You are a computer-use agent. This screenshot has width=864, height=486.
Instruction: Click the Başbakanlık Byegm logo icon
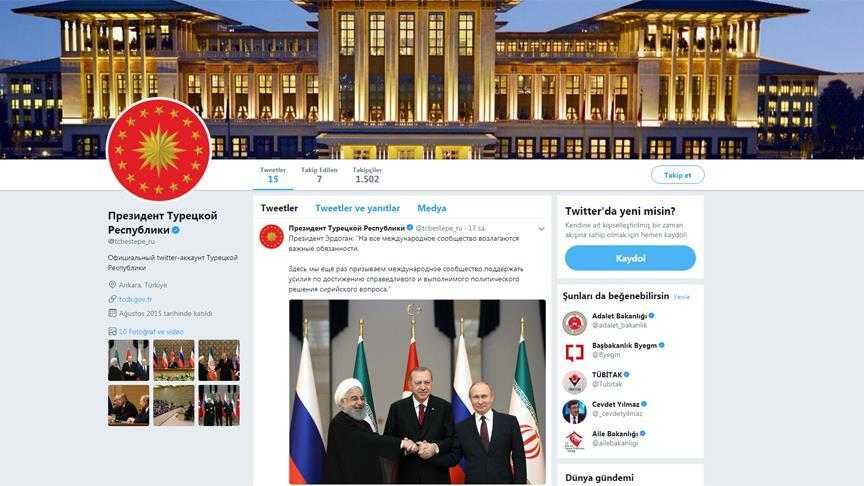pos(574,352)
